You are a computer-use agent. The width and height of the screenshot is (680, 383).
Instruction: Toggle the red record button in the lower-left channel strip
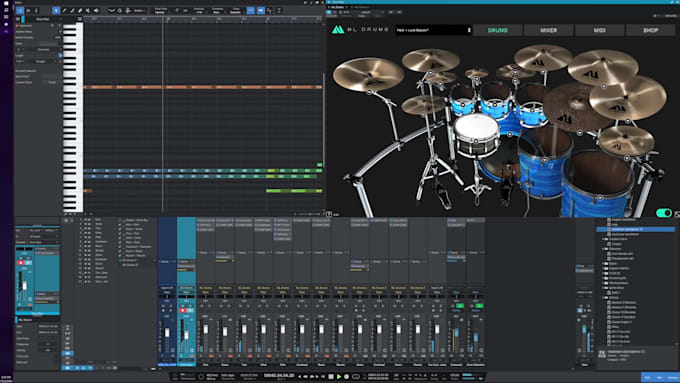pyautogui.click(x=20, y=263)
